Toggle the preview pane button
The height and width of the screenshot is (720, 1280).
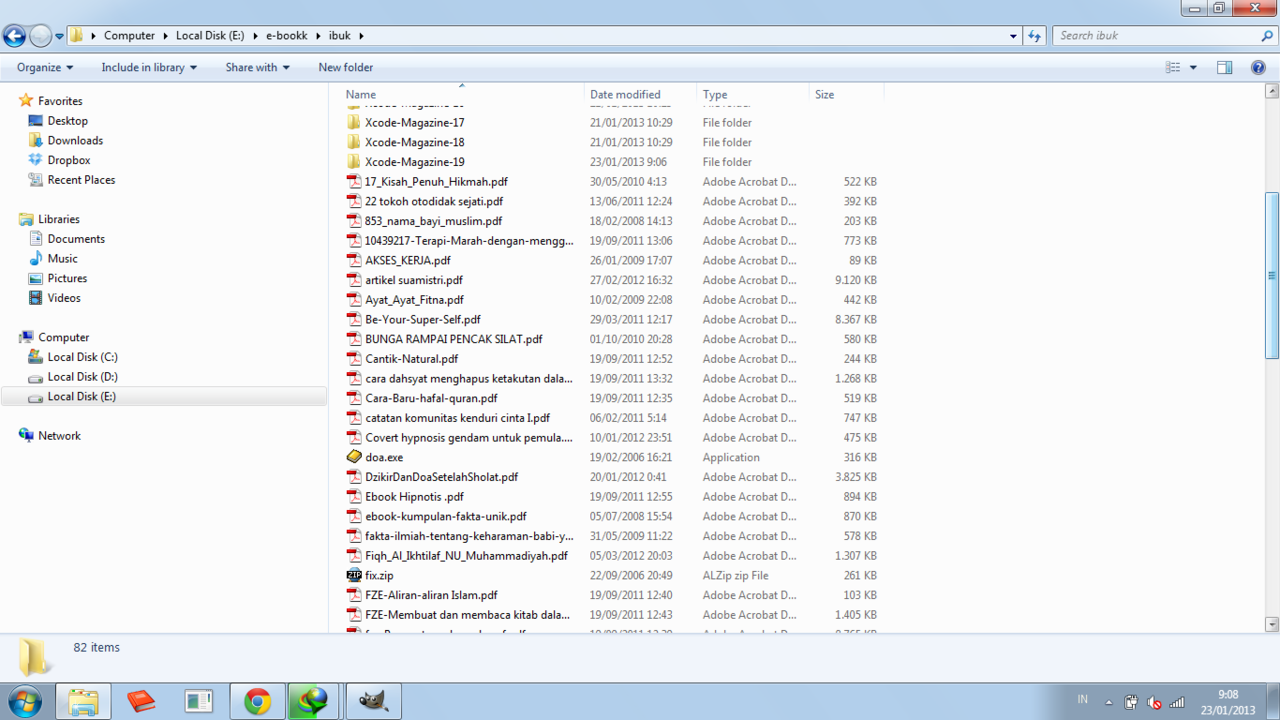1224,67
